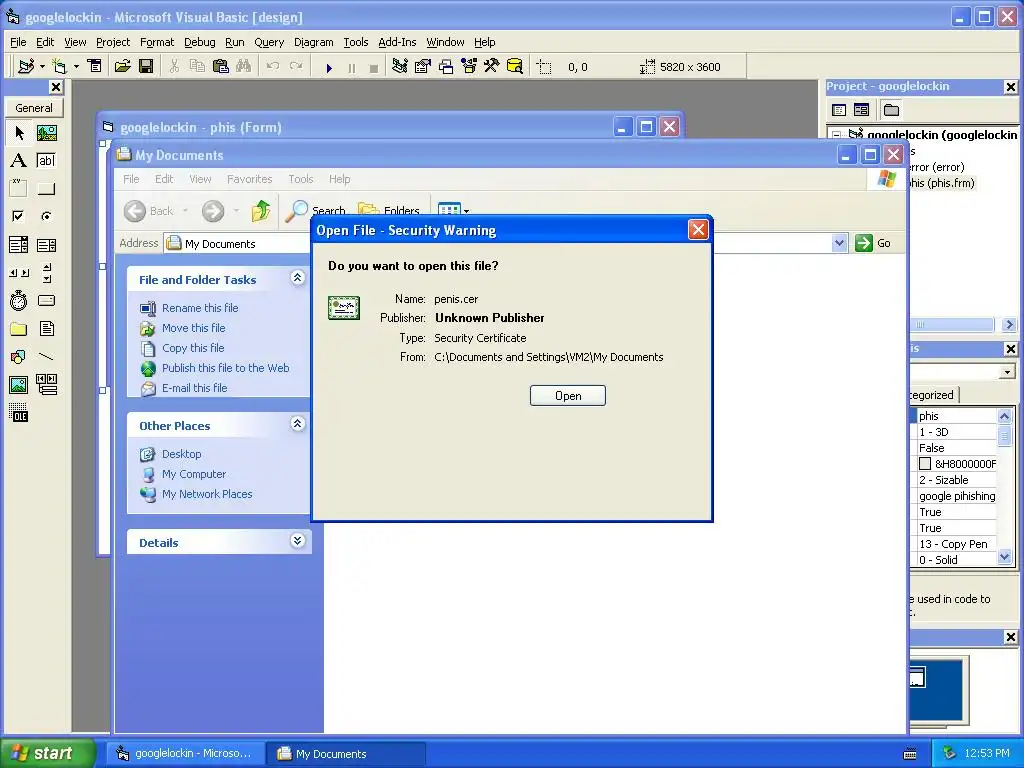This screenshot has width=1024, height=768.
Task: Select the OptionButton control tool
Action: point(46,216)
